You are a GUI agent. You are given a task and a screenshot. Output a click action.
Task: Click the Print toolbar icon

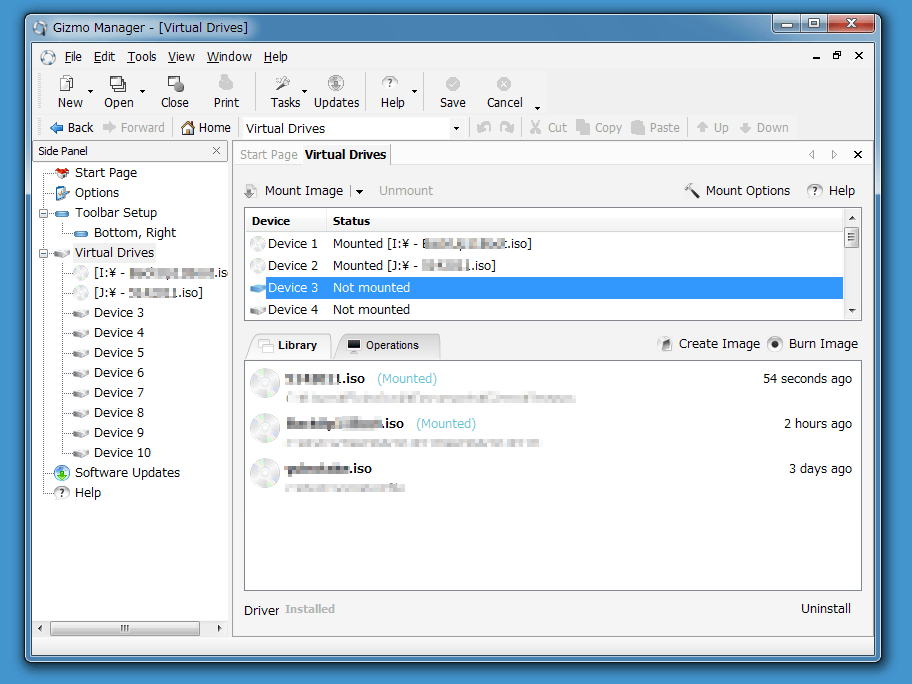(226, 84)
